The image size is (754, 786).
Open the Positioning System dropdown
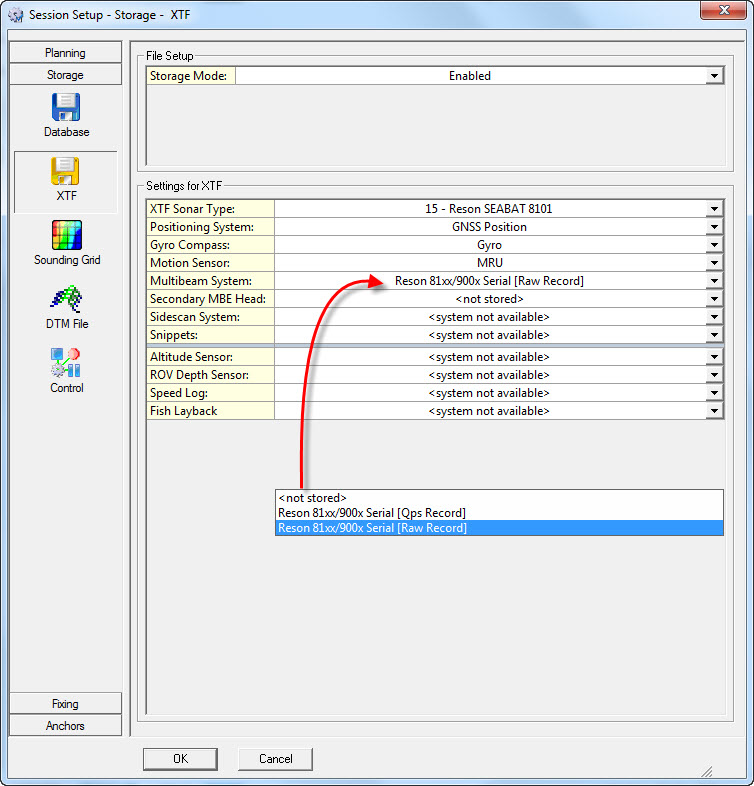click(714, 227)
